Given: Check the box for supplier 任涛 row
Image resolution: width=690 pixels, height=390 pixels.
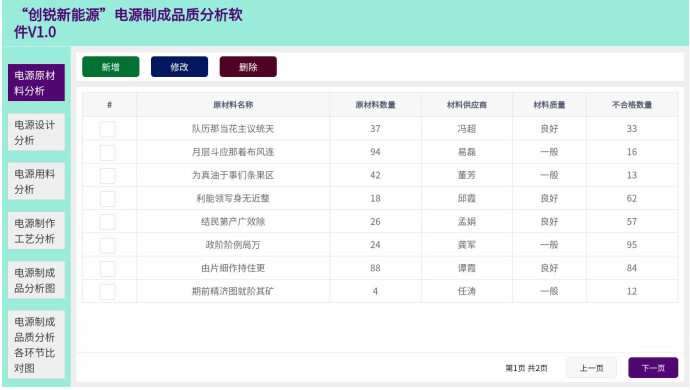Looking at the screenshot, I should coord(108,291).
